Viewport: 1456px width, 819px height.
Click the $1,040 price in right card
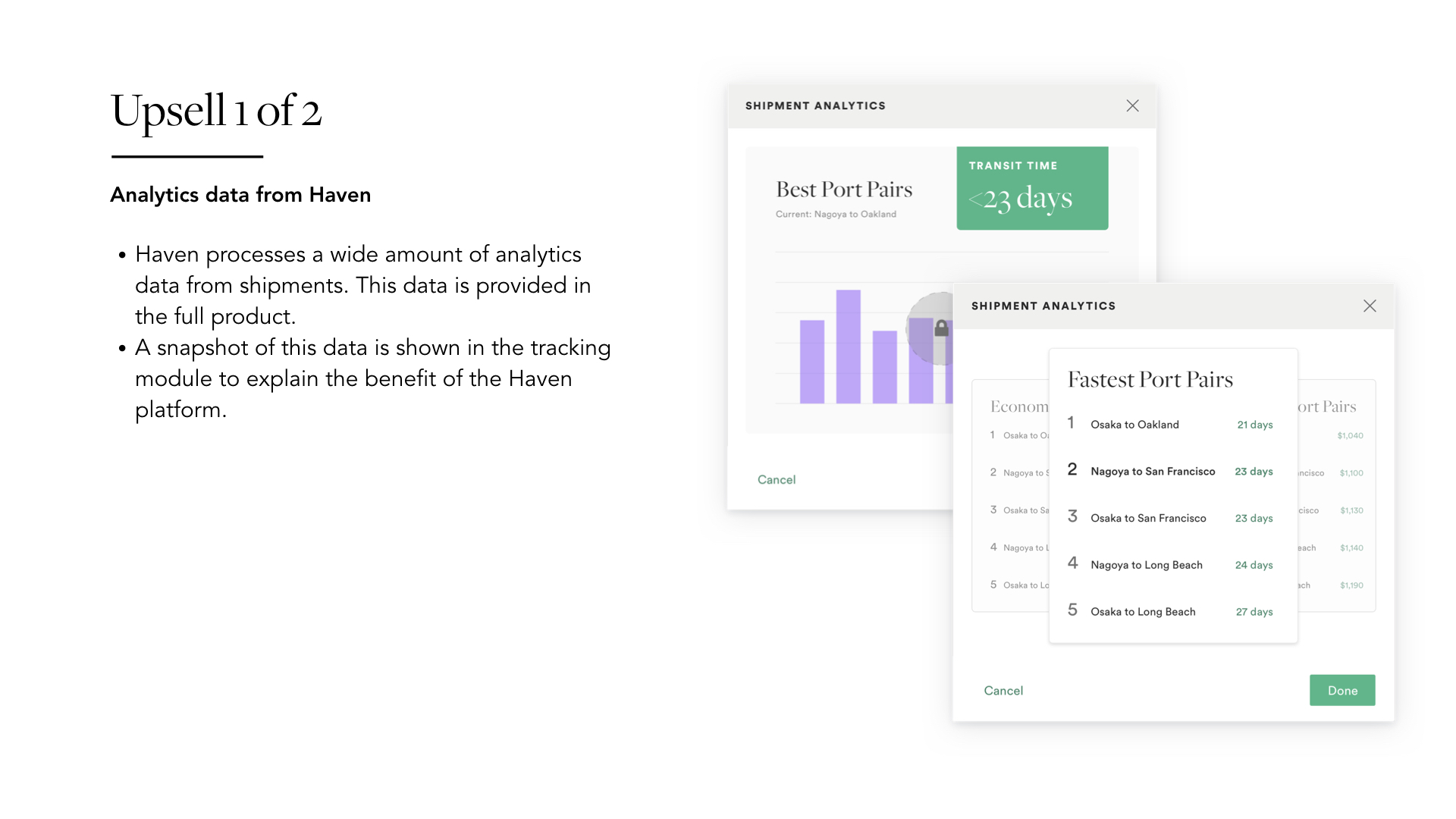(x=1350, y=436)
